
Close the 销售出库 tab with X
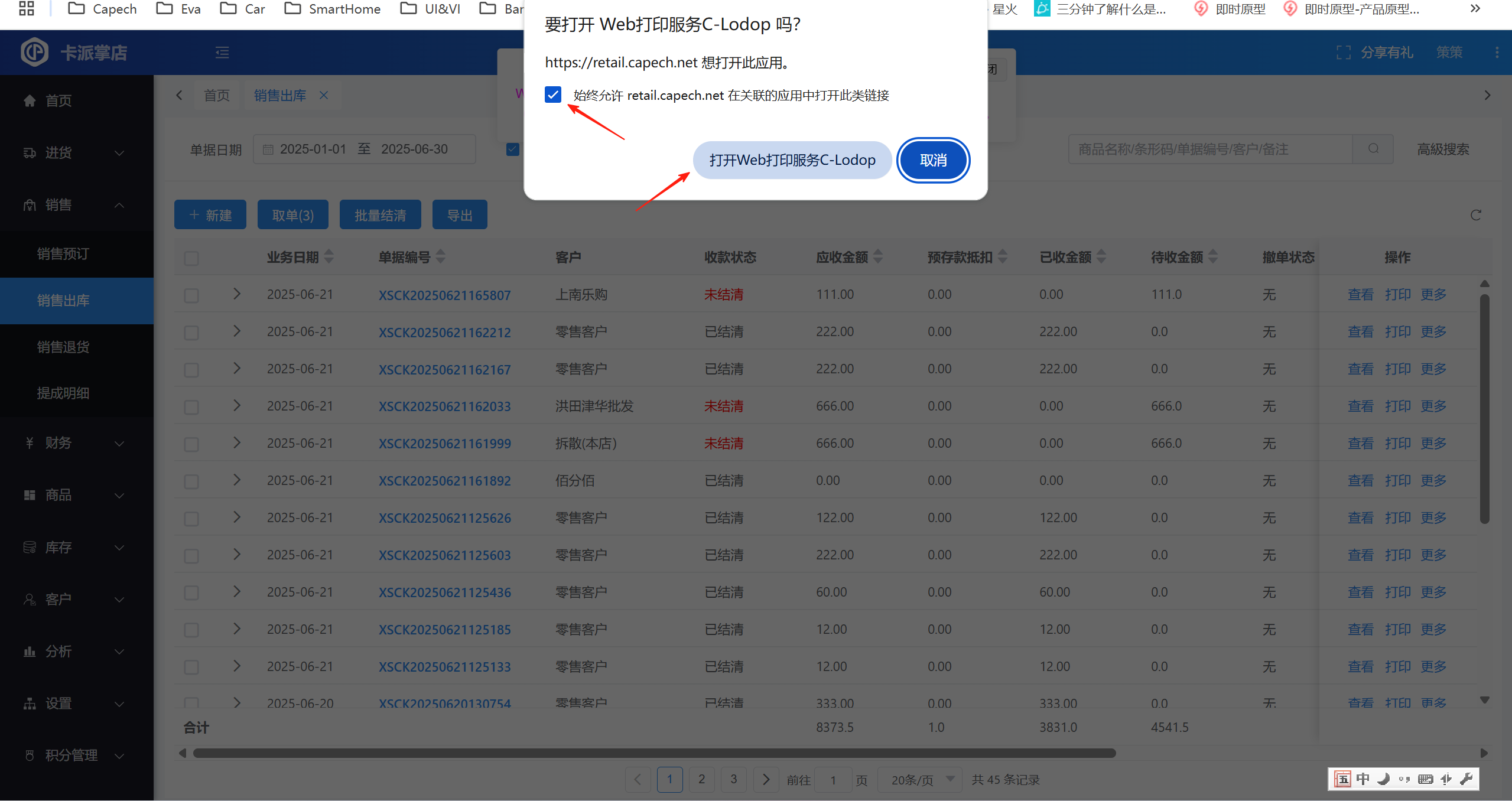tap(324, 95)
